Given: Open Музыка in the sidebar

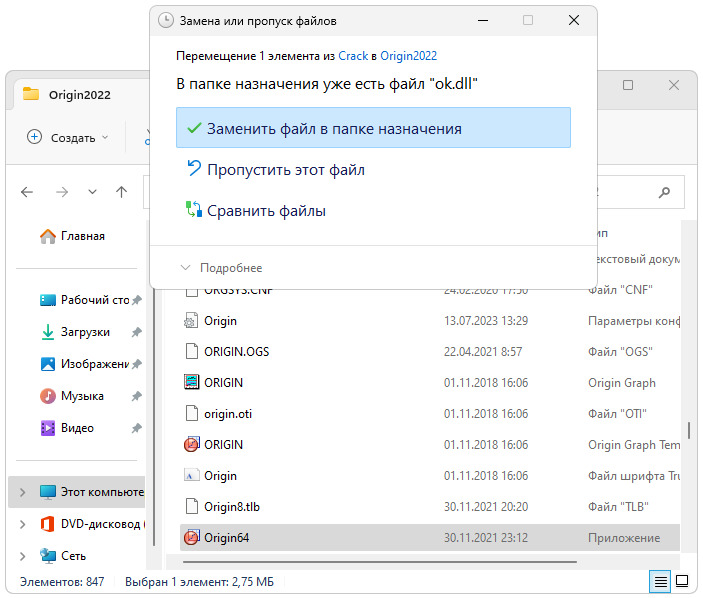Looking at the screenshot, I should 72,396.
